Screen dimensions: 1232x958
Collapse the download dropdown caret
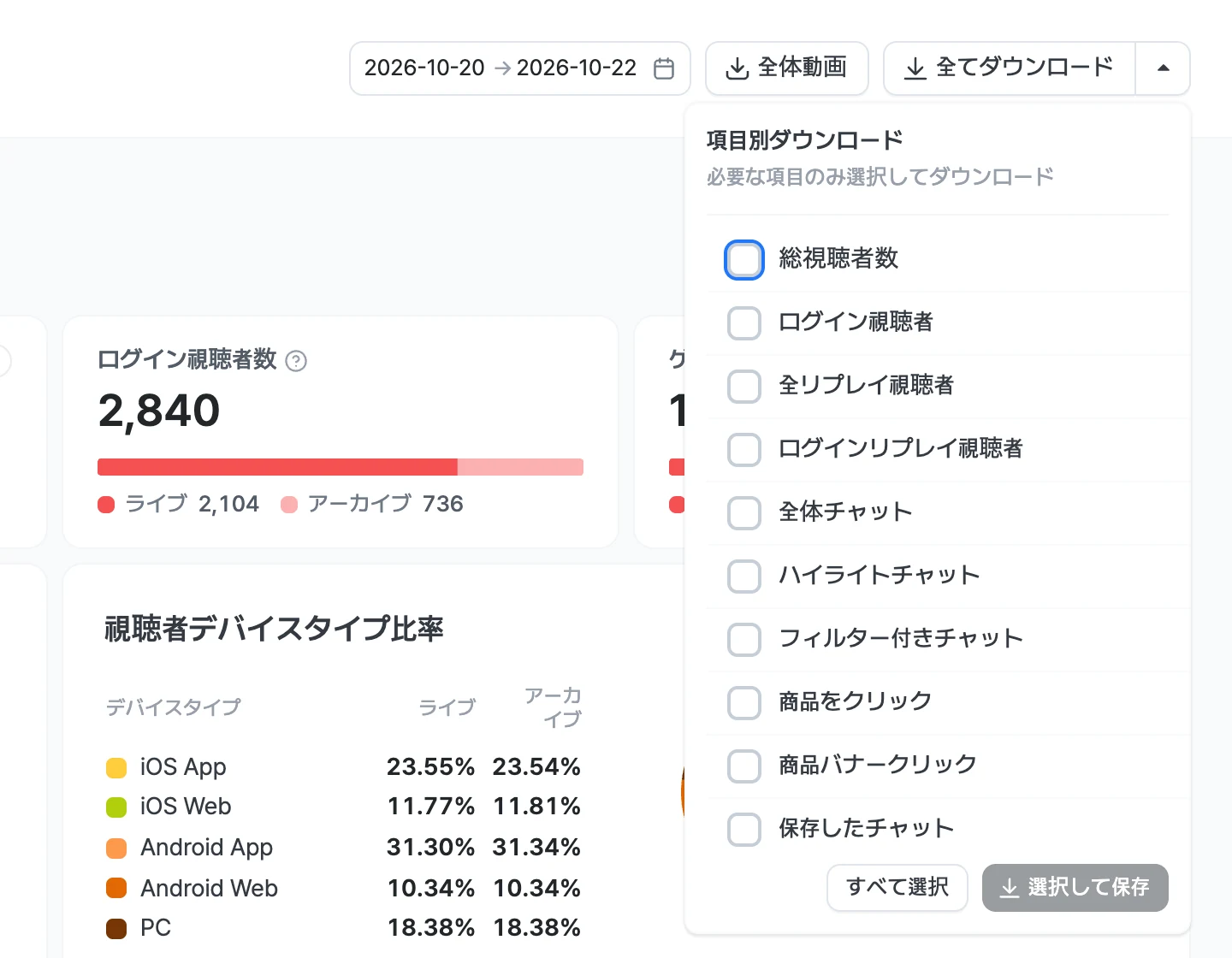pos(1163,68)
